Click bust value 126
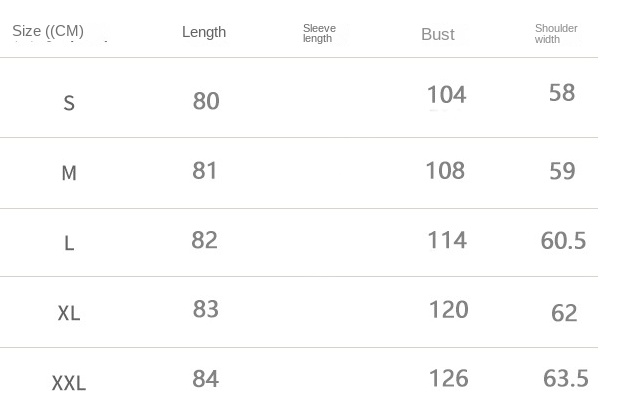The height and width of the screenshot is (404, 619). coord(448,379)
